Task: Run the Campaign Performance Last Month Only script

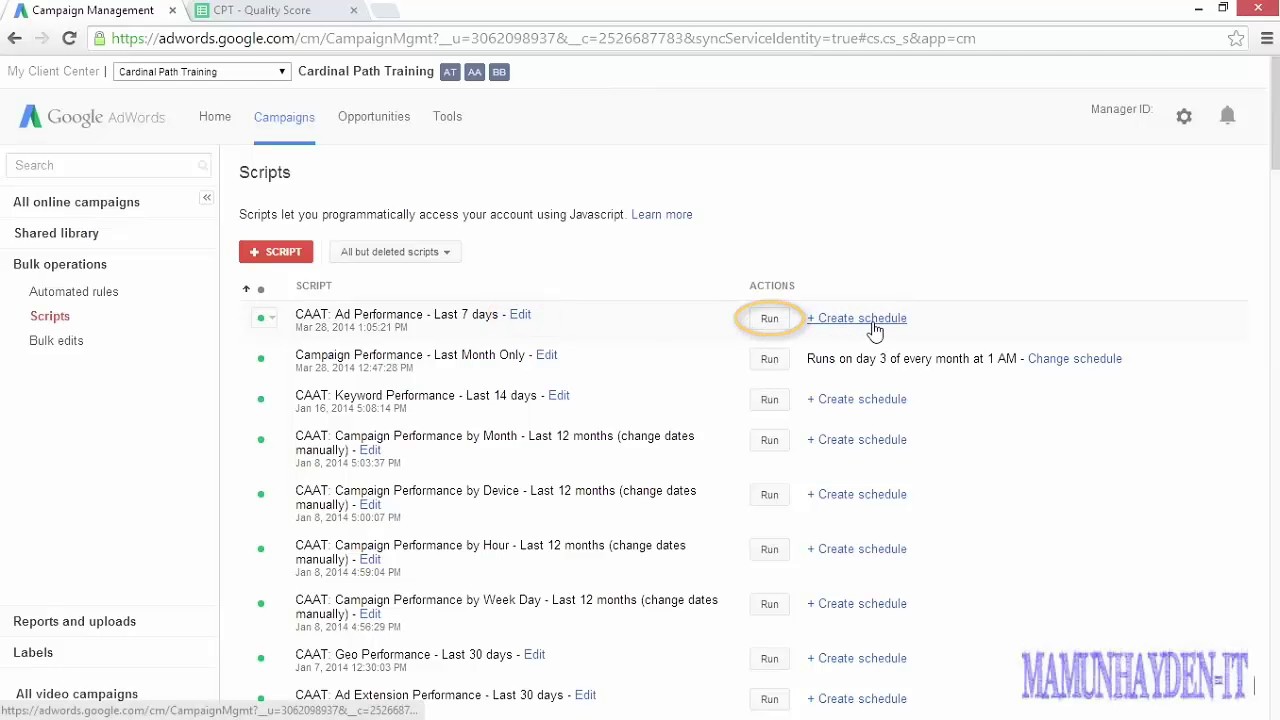Action: 769,359
